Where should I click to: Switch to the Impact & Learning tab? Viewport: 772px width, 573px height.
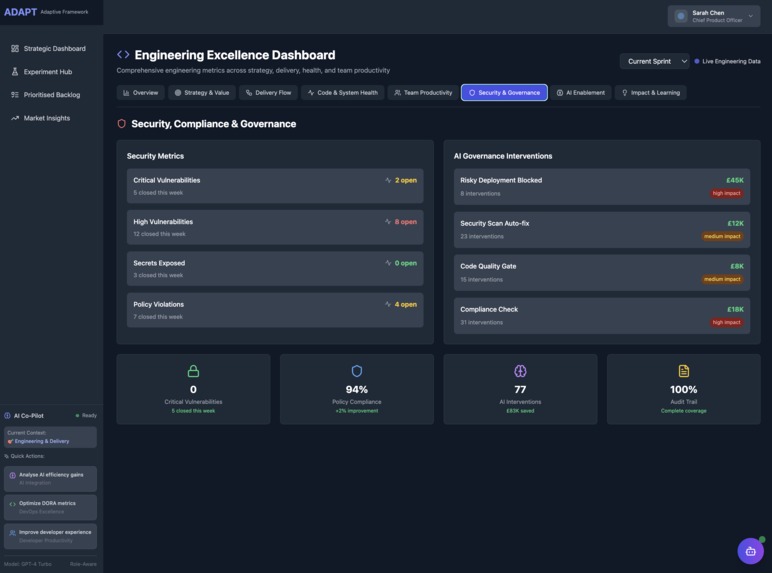click(650, 93)
